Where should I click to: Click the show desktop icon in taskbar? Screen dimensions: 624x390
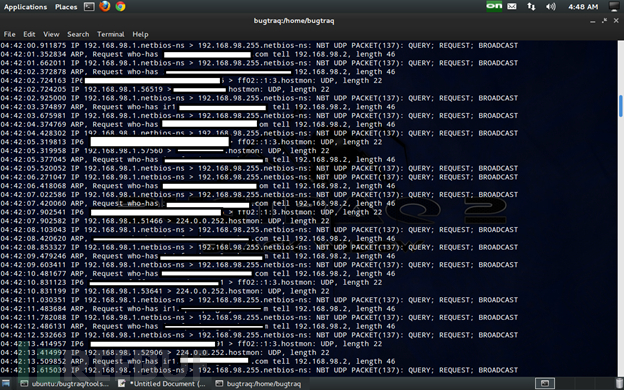click(x=6, y=384)
